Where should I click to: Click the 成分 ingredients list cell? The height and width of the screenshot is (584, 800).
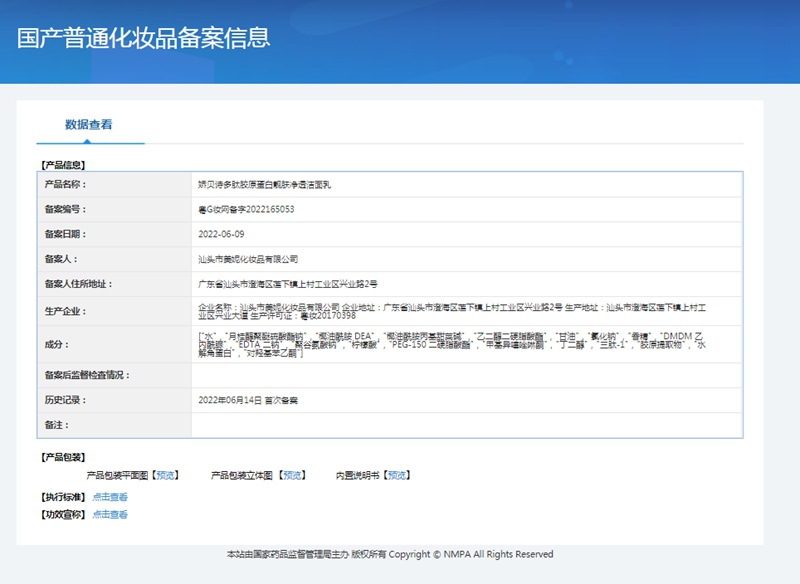467,344
